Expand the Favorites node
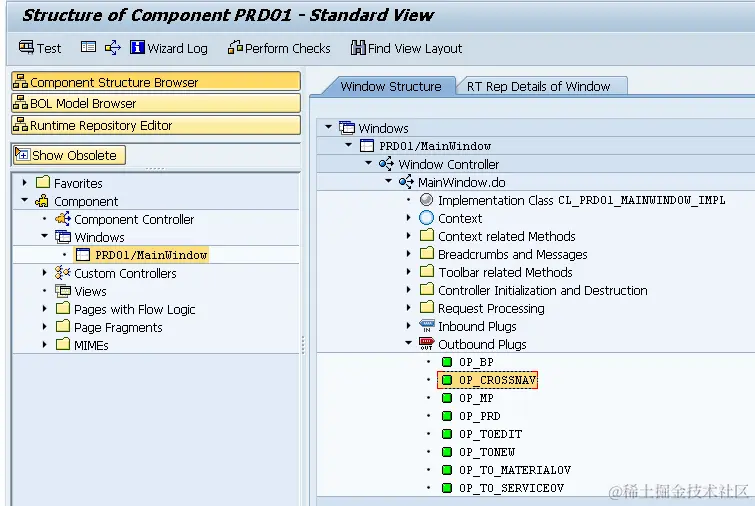This screenshot has height=506, width=755. (25, 182)
